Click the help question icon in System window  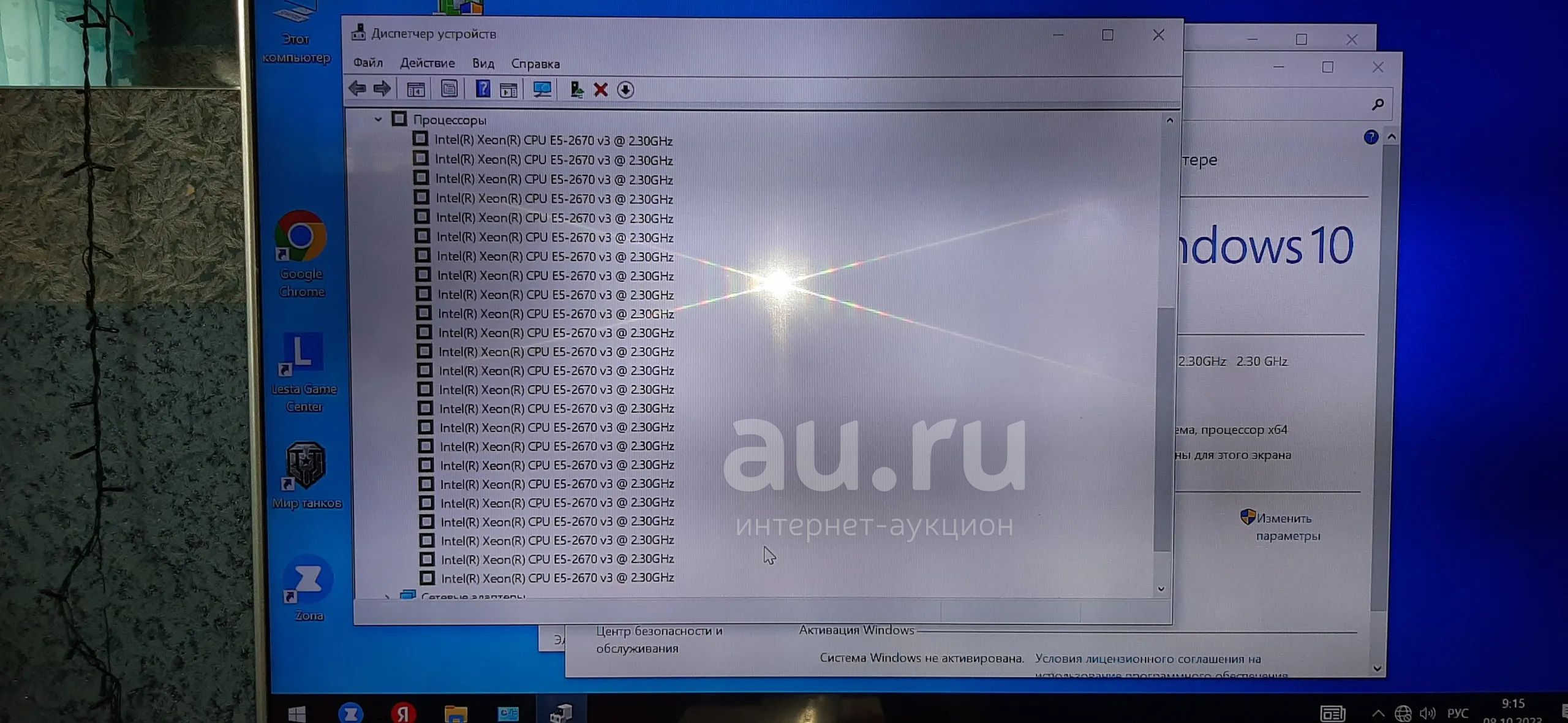click(1371, 137)
